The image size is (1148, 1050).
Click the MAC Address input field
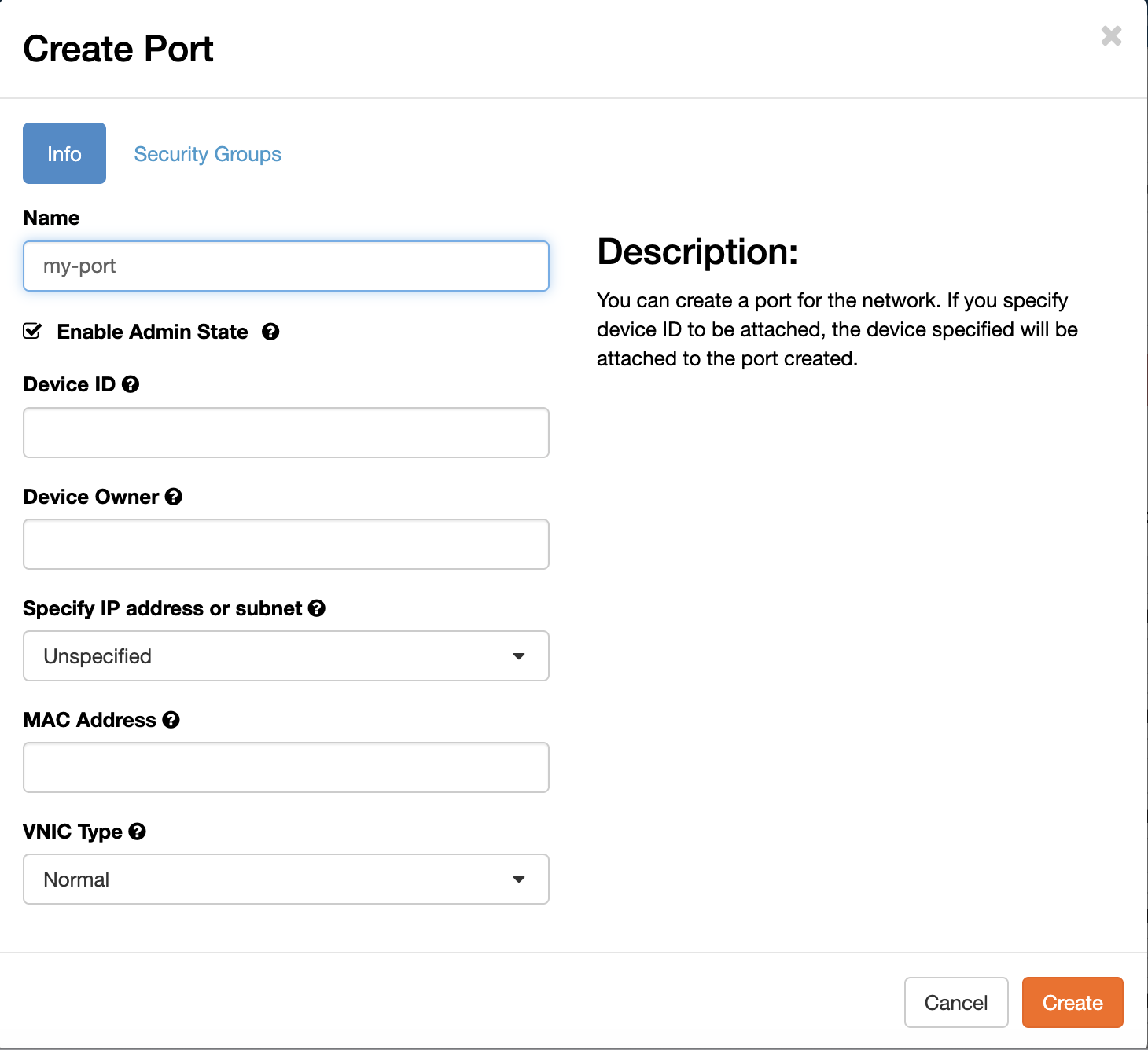pos(285,767)
